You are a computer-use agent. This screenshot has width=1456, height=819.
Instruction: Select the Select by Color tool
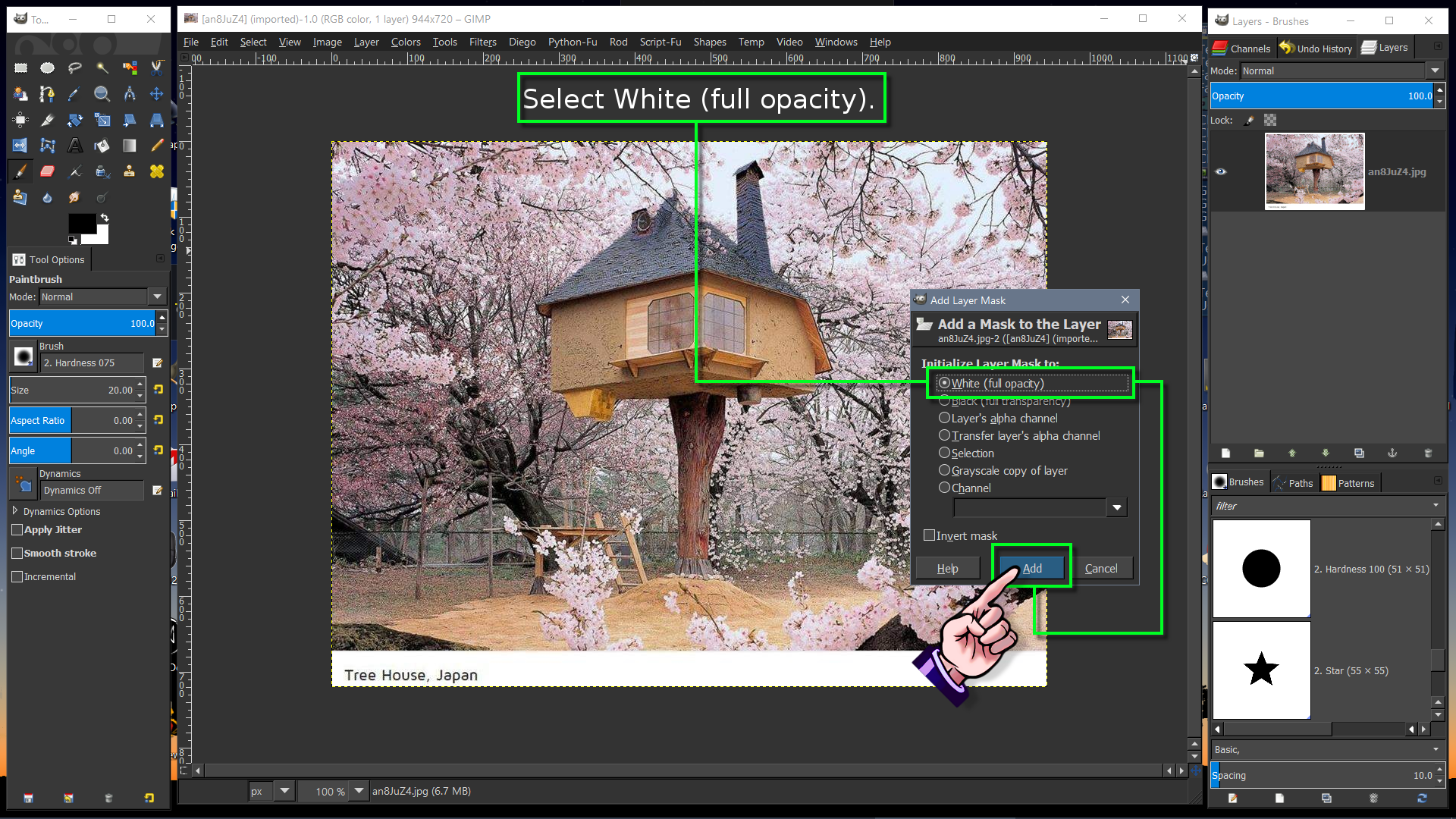pos(130,68)
